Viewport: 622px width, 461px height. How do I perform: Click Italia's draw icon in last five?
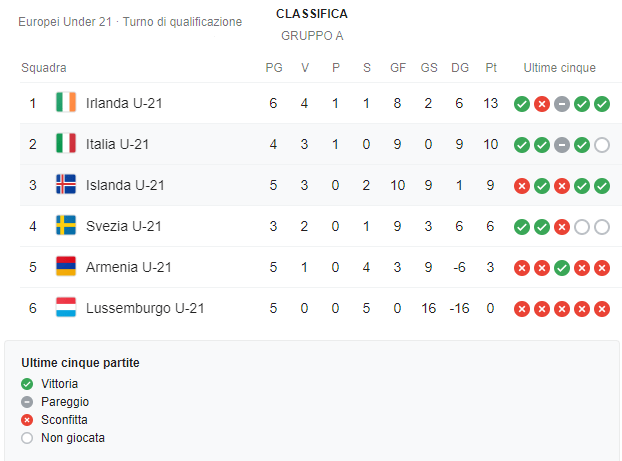[x=561, y=144]
